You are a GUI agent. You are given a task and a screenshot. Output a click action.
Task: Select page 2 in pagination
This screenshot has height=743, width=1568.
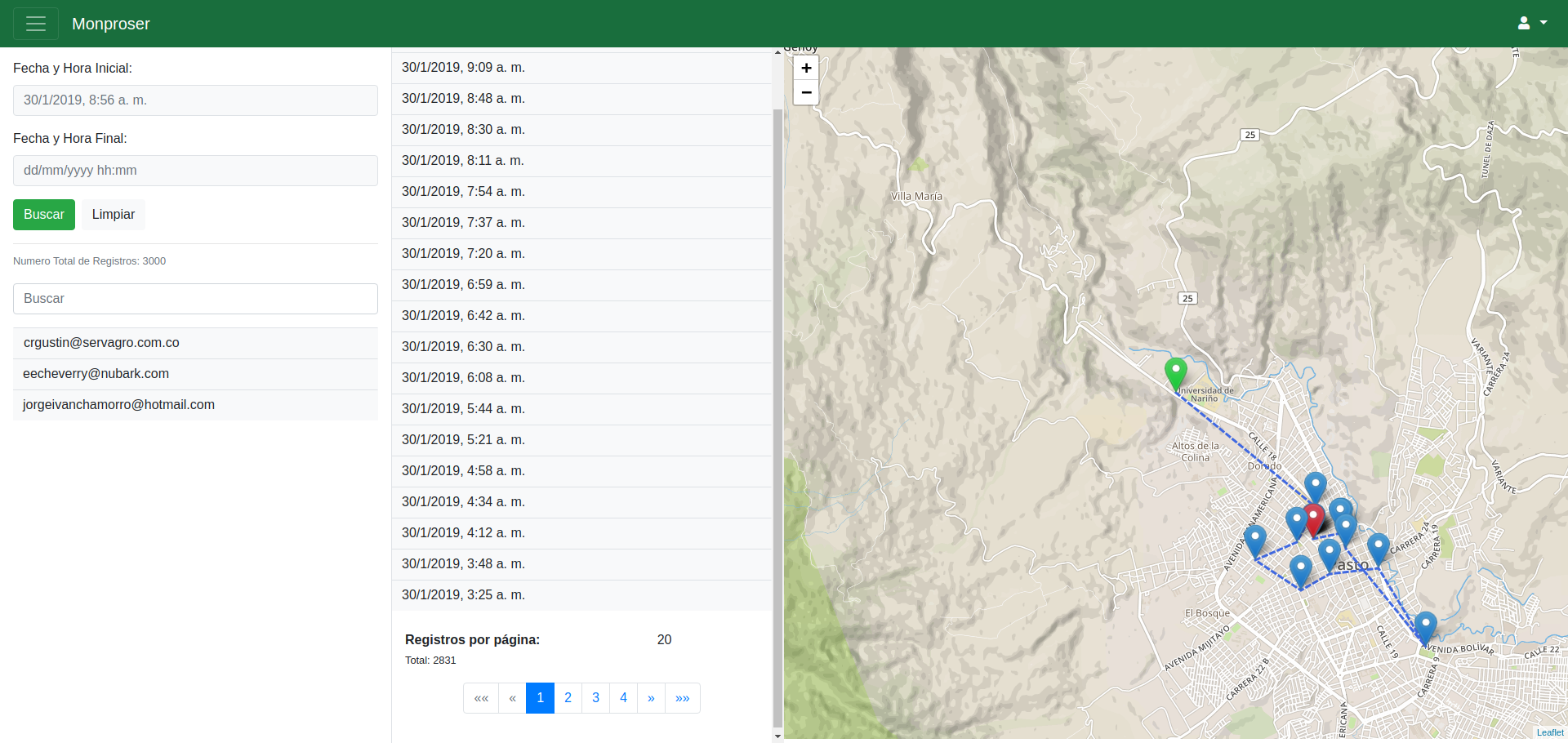tap(568, 698)
